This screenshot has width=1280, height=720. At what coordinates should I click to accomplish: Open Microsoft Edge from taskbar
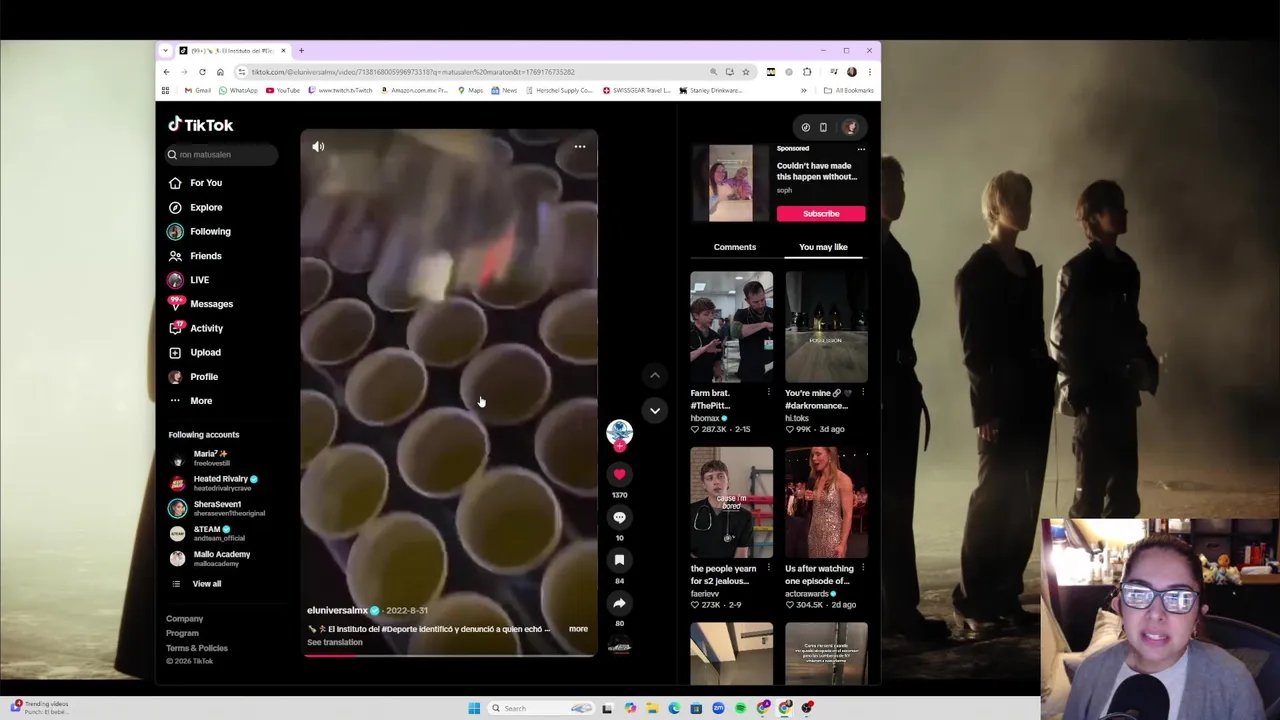674,708
